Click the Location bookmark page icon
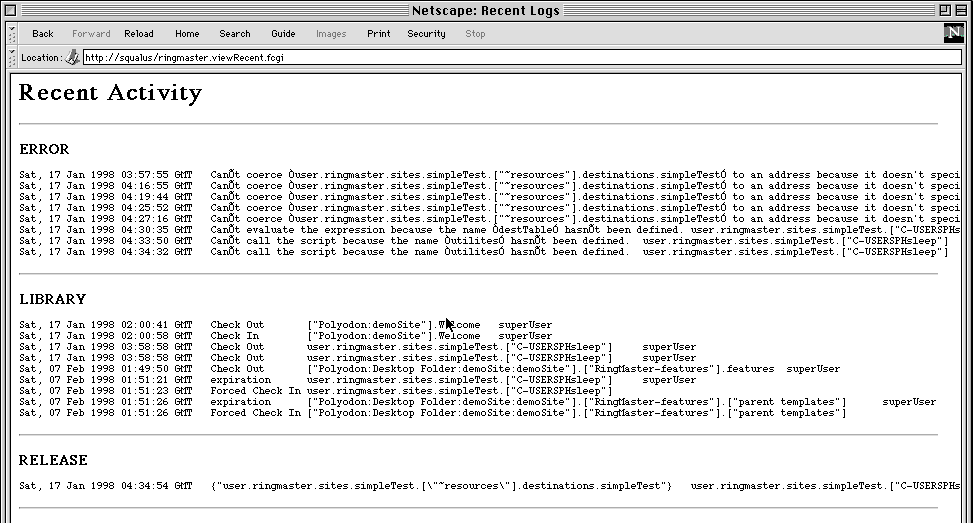 pyautogui.click(x=72, y=58)
